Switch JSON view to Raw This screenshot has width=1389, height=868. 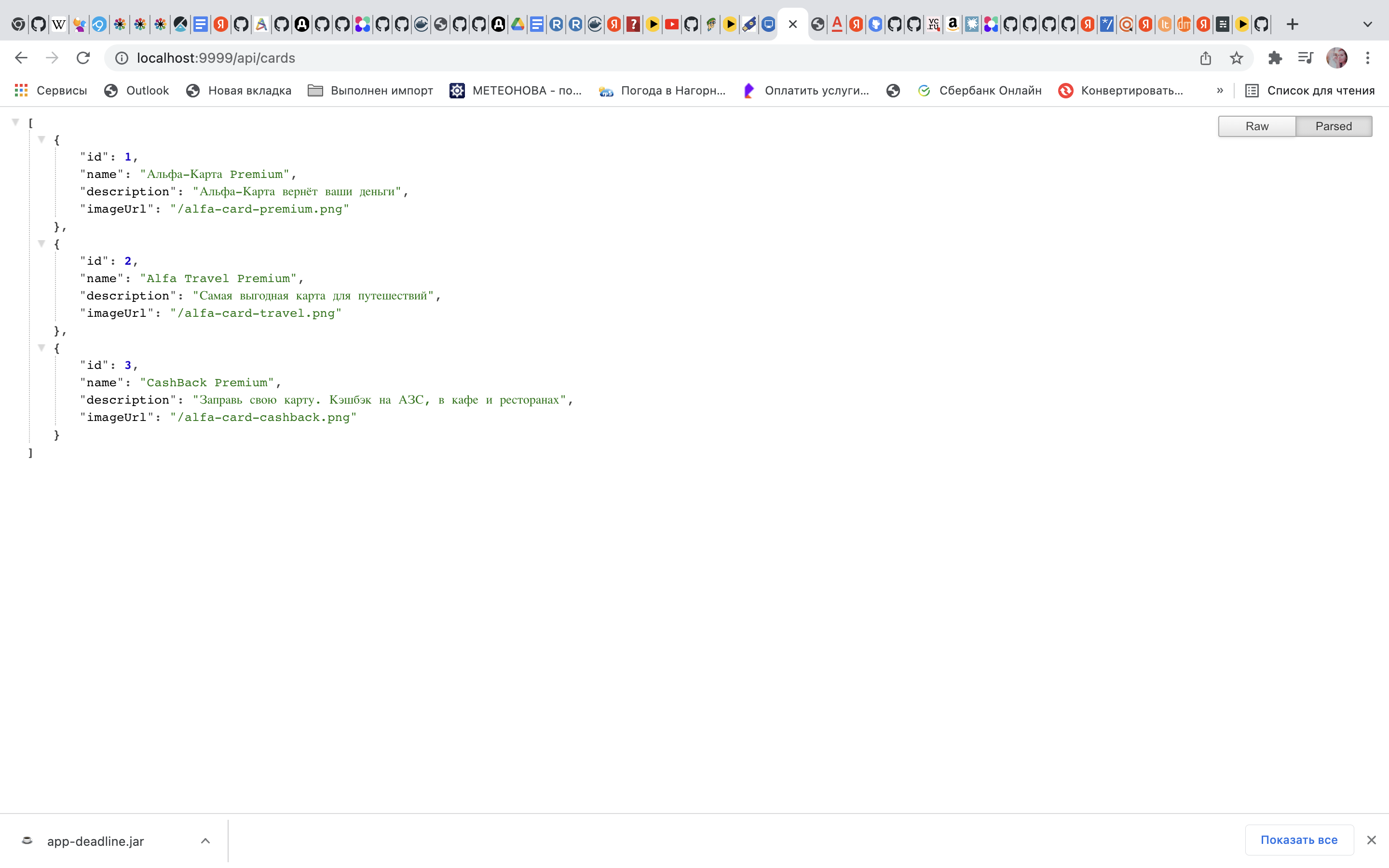click(1256, 126)
